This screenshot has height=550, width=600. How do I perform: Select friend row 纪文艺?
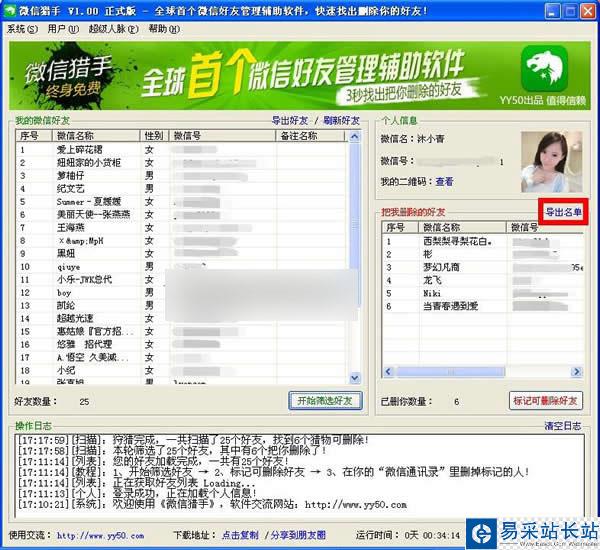pyautogui.click(x=182, y=189)
